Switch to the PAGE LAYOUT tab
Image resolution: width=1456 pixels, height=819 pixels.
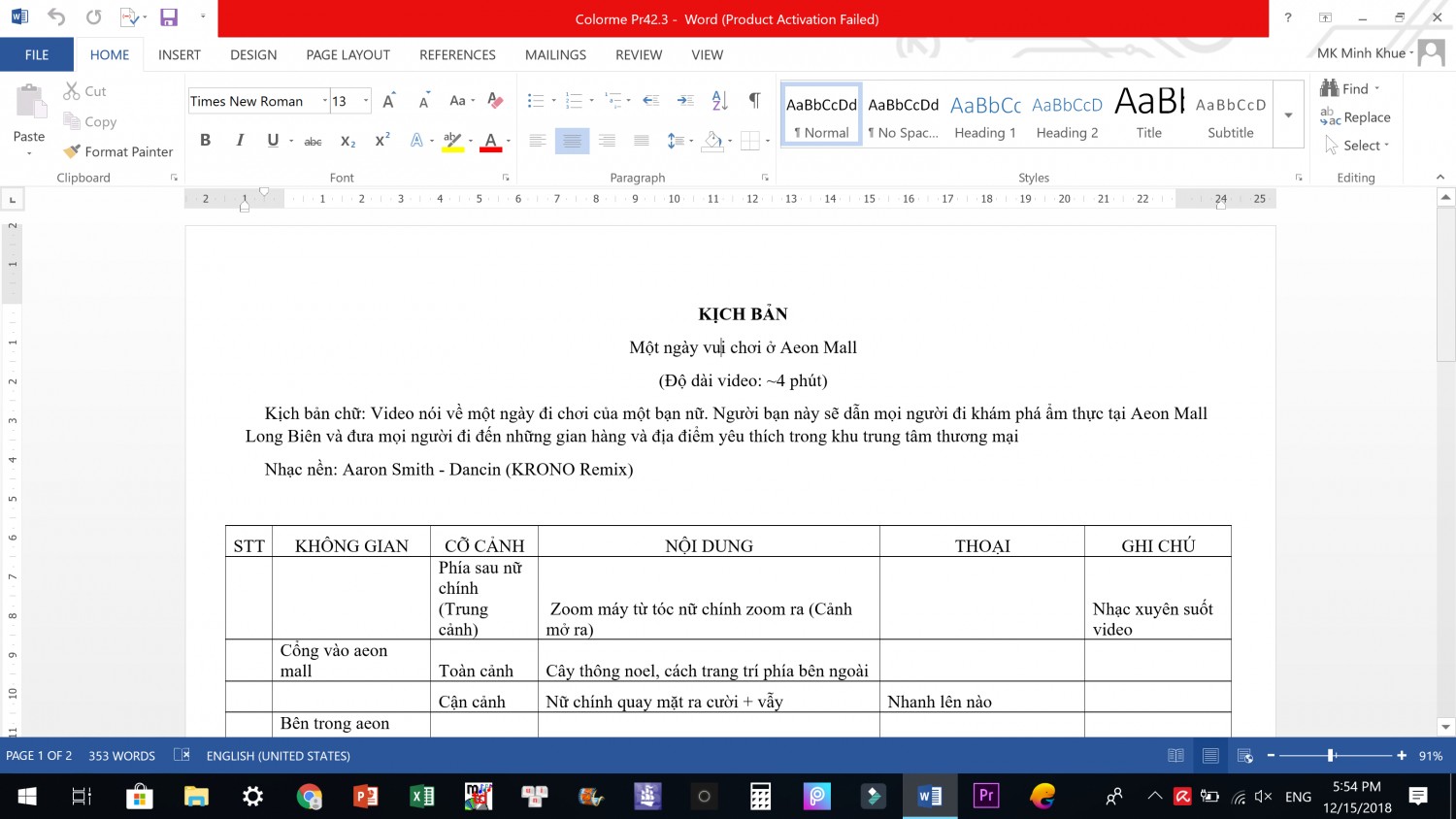point(347,55)
